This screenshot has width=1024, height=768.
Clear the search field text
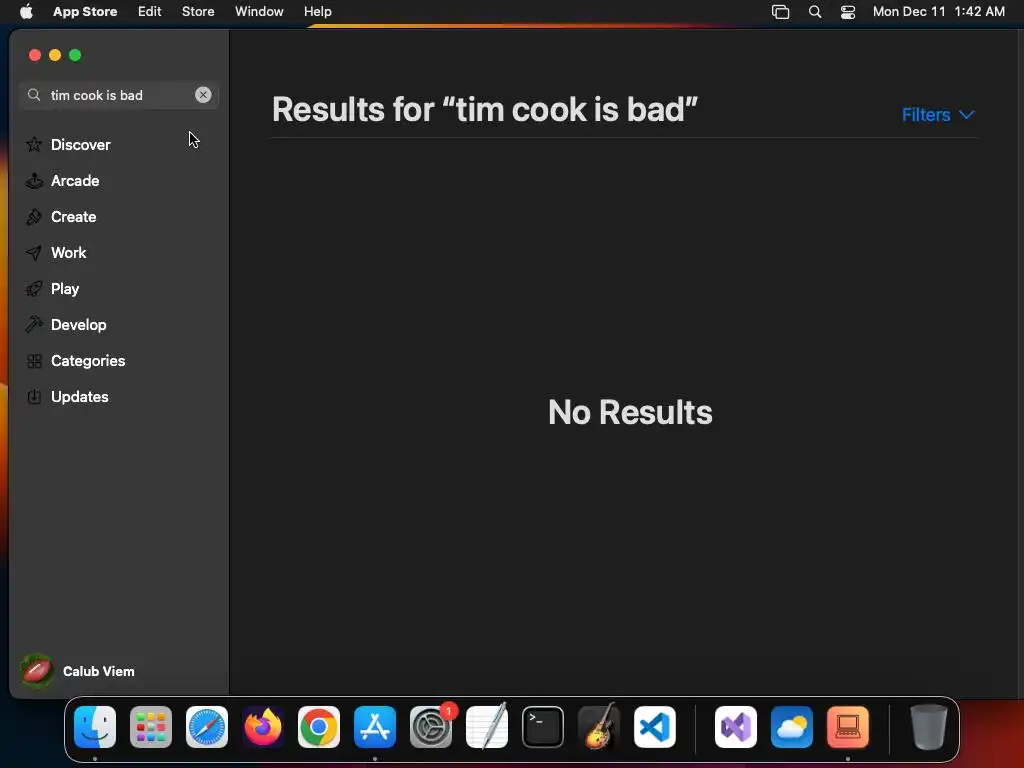point(203,95)
